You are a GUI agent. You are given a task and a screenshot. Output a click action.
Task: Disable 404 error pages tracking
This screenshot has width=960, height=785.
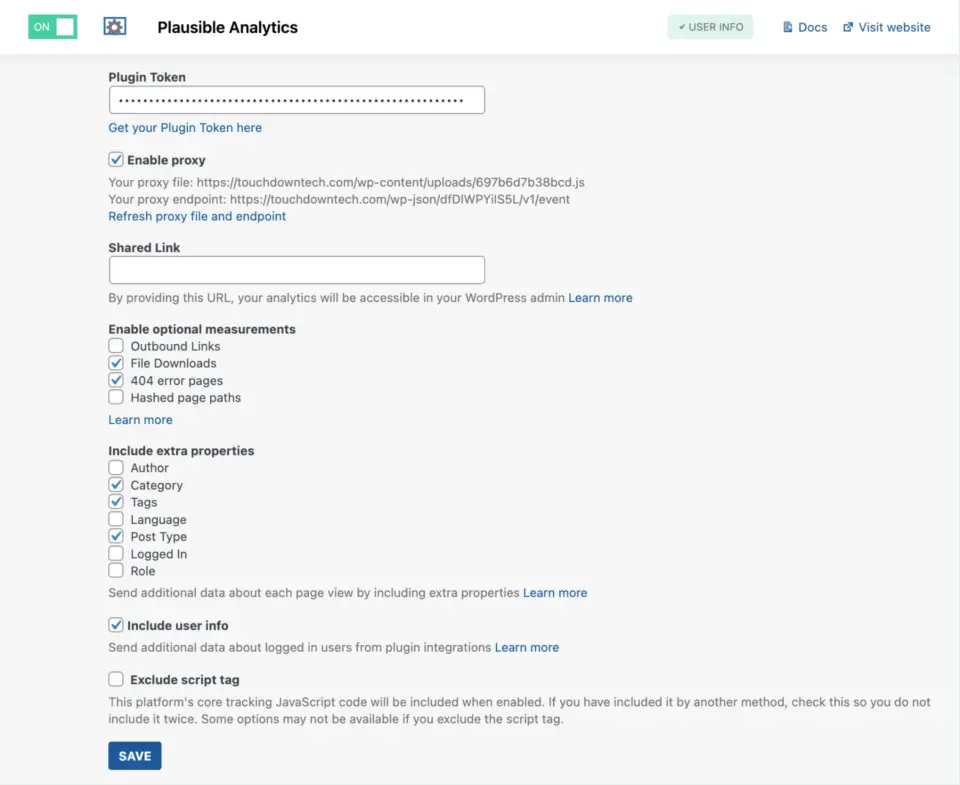coord(116,380)
